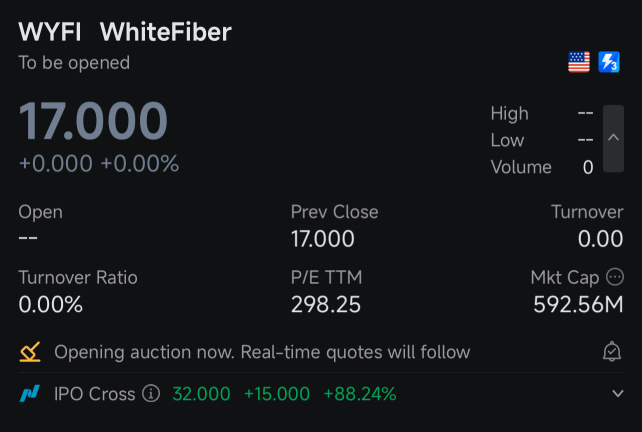Tap the +88.24% IPO Cross change
The height and width of the screenshot is (432, 642).
(x=360, y=394)
